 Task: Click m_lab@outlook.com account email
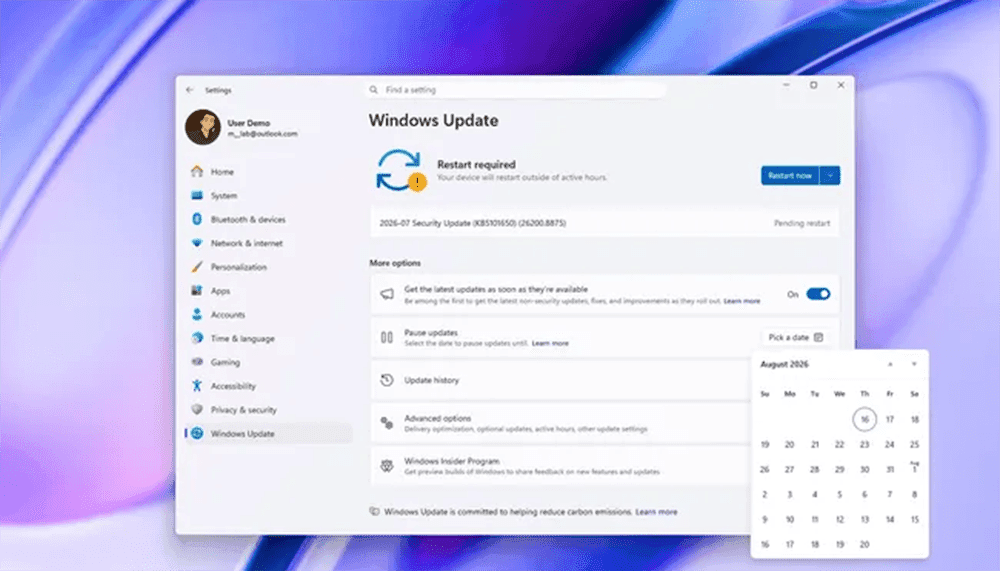(262, 134)
